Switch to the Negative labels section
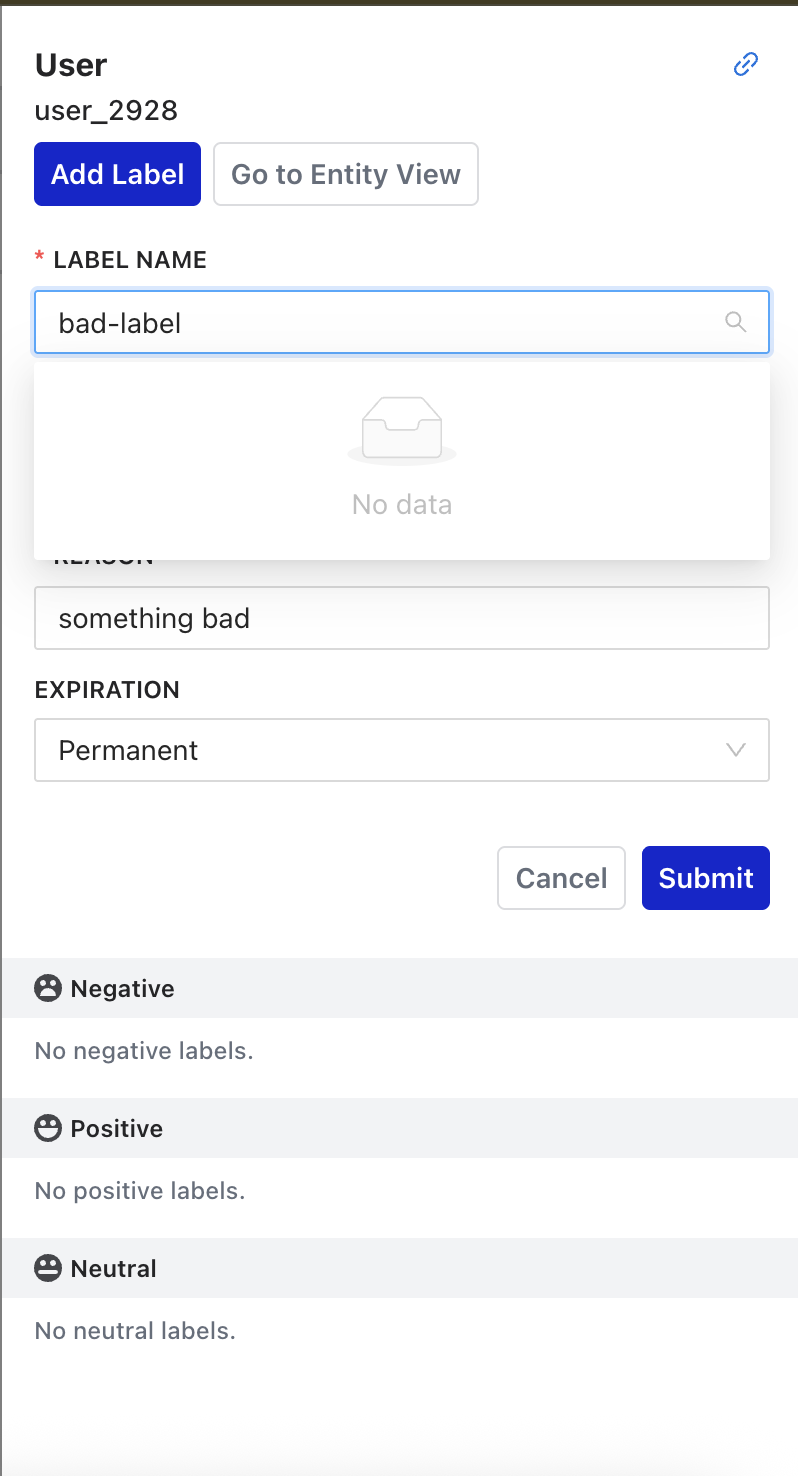Image resolution: width=798 pixels, height=1476 pixels. click(x=122, y=987)
